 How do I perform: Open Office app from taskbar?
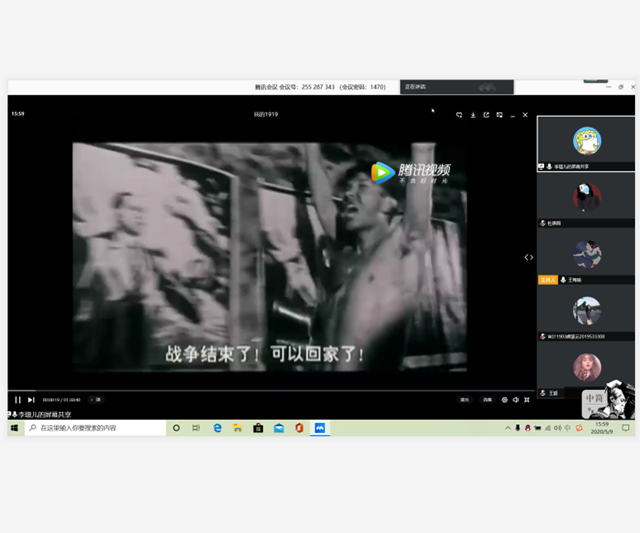[x=299, y=428]
